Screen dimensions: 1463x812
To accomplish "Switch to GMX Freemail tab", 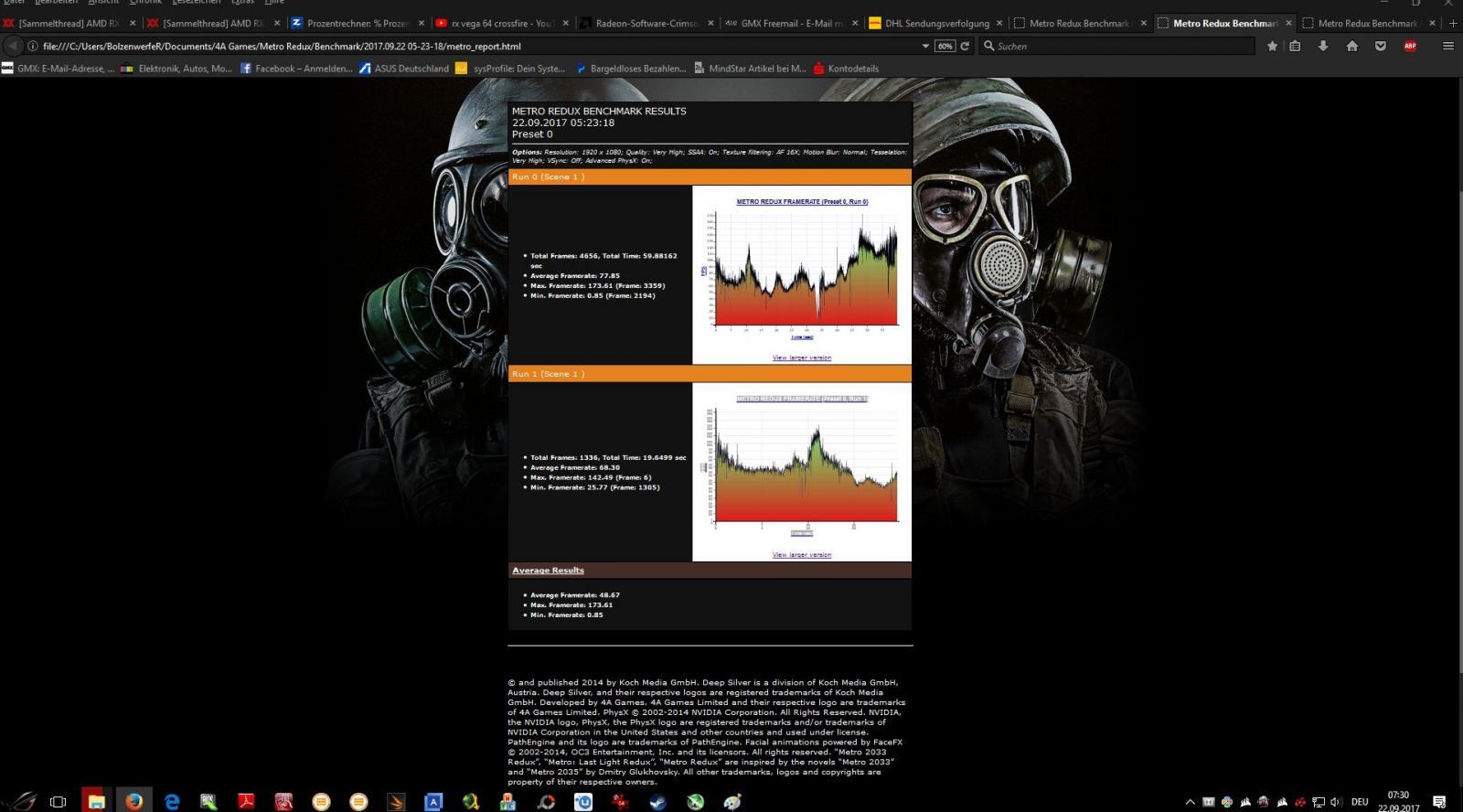I will [x=790, y=23].
